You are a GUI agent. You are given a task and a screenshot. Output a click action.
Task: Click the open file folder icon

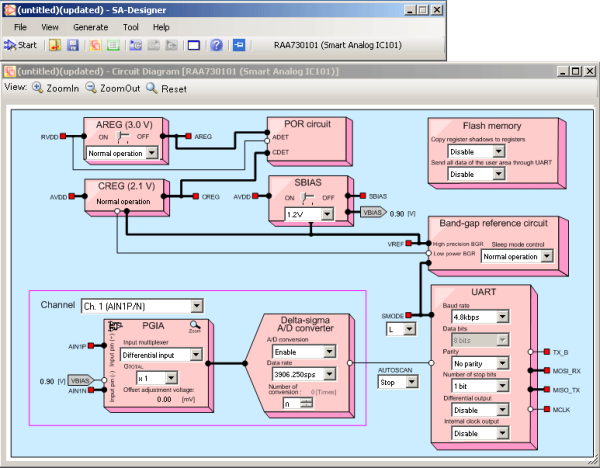click(55, 45)
